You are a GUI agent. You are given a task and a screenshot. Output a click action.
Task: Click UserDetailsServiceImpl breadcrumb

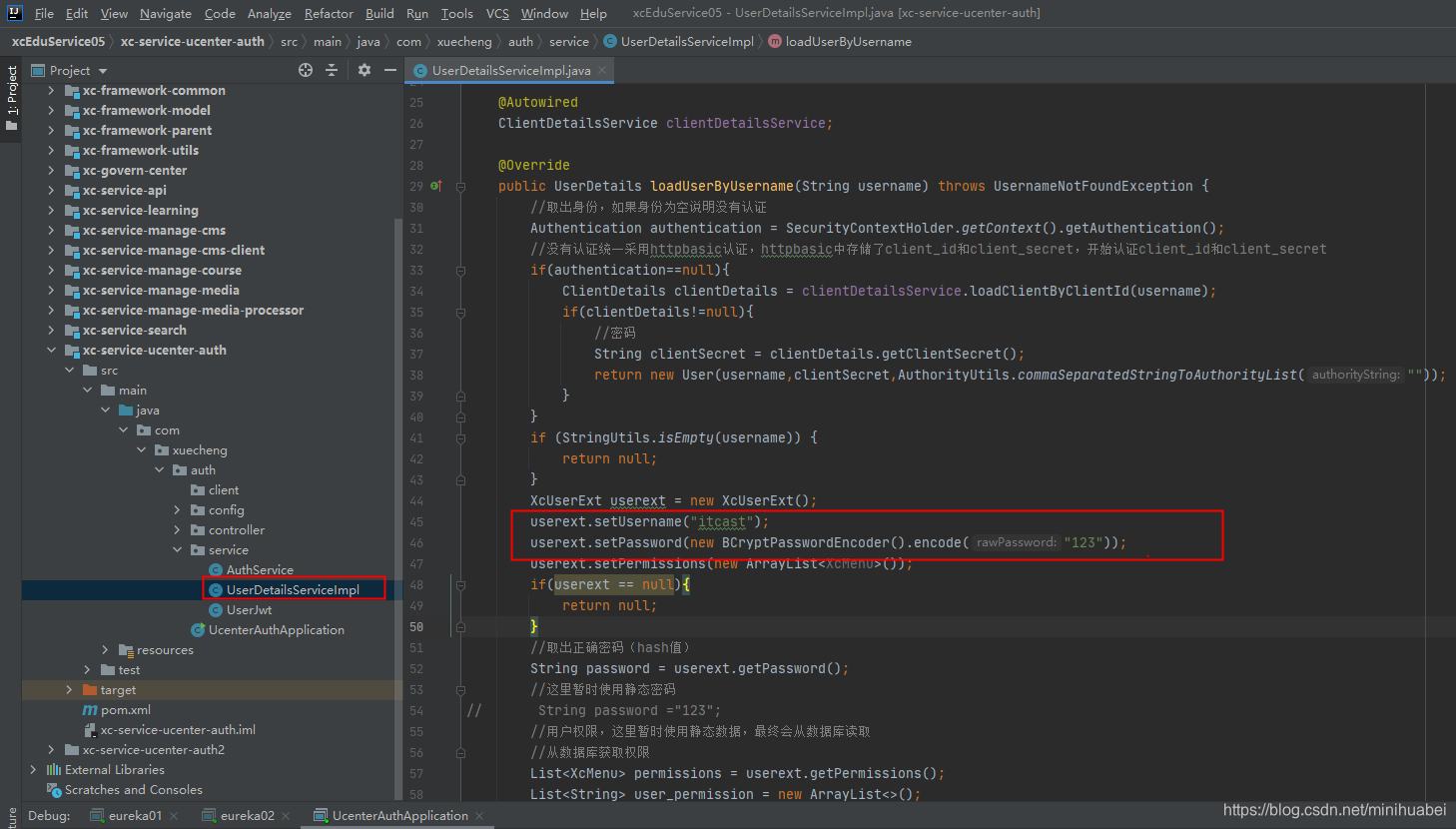pyautogui.click(x=679, y=41)
